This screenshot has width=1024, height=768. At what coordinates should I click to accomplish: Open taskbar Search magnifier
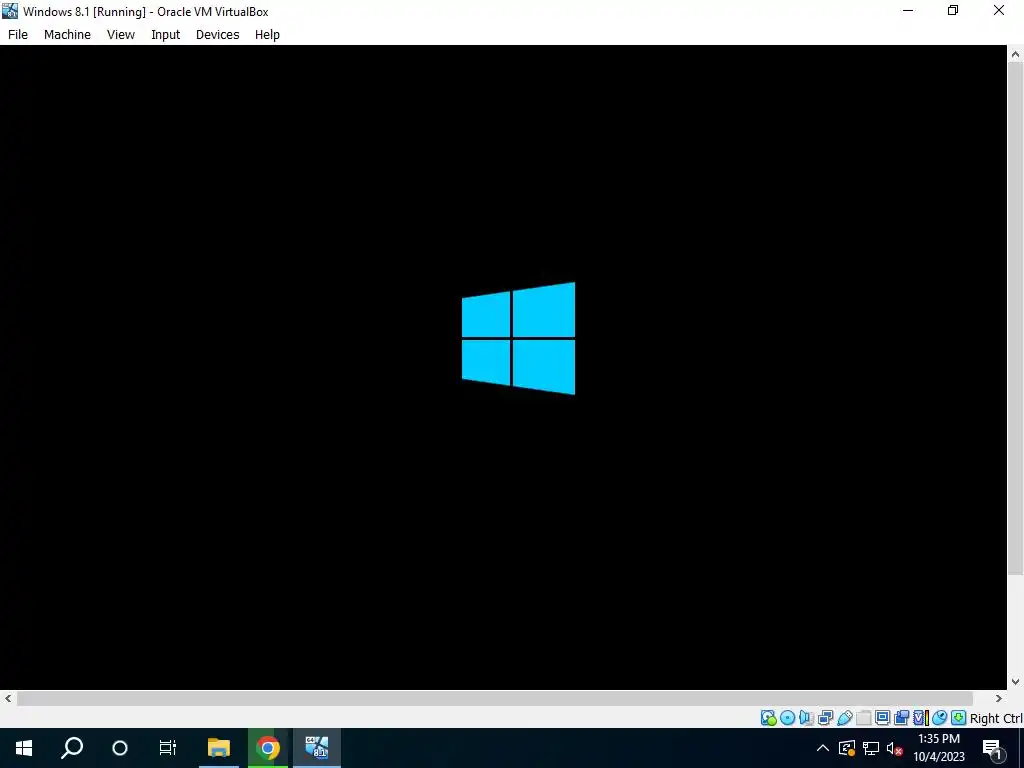(x=72, y=748)
